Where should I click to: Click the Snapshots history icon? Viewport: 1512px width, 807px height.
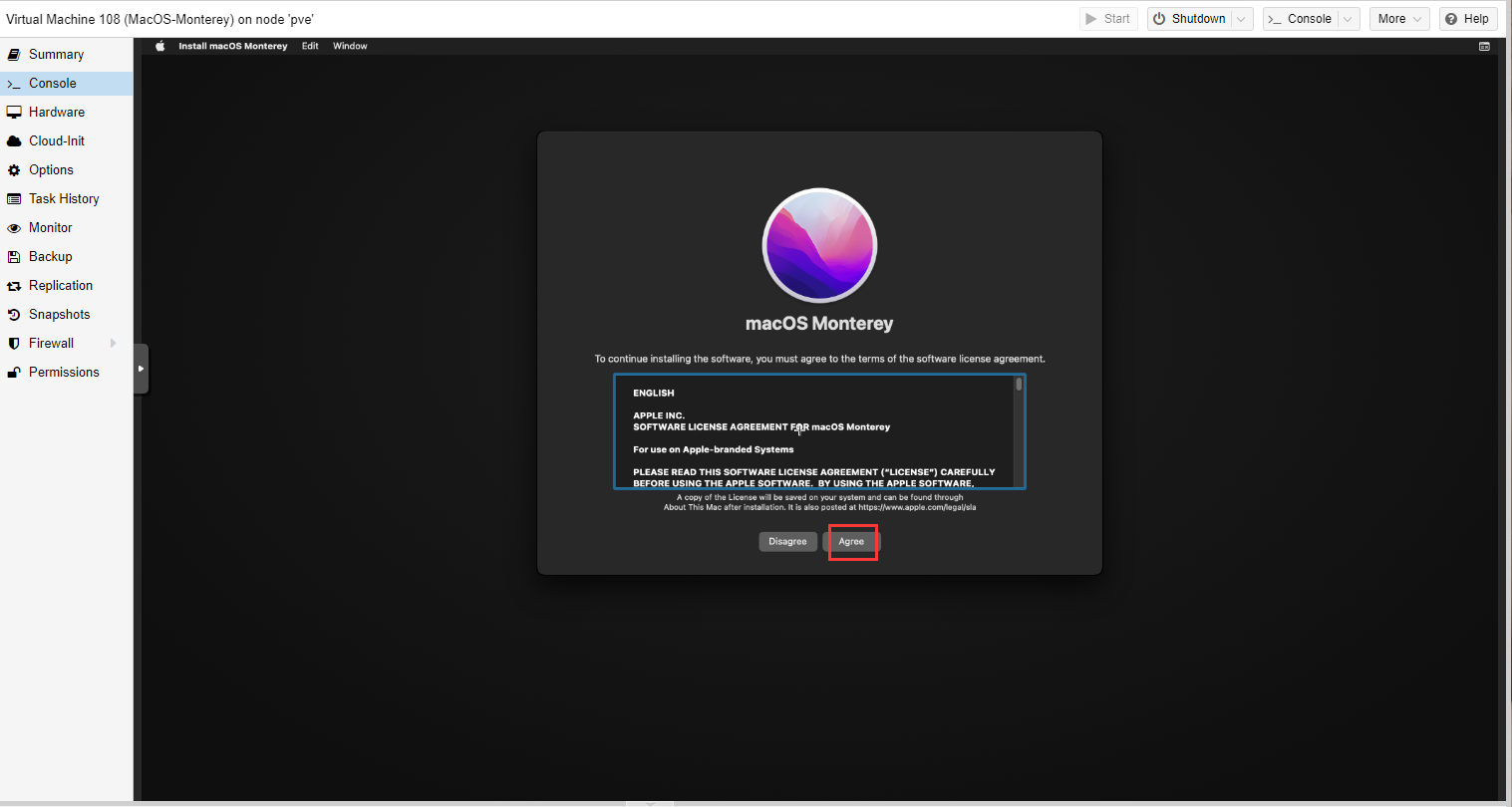pos(14,315)
